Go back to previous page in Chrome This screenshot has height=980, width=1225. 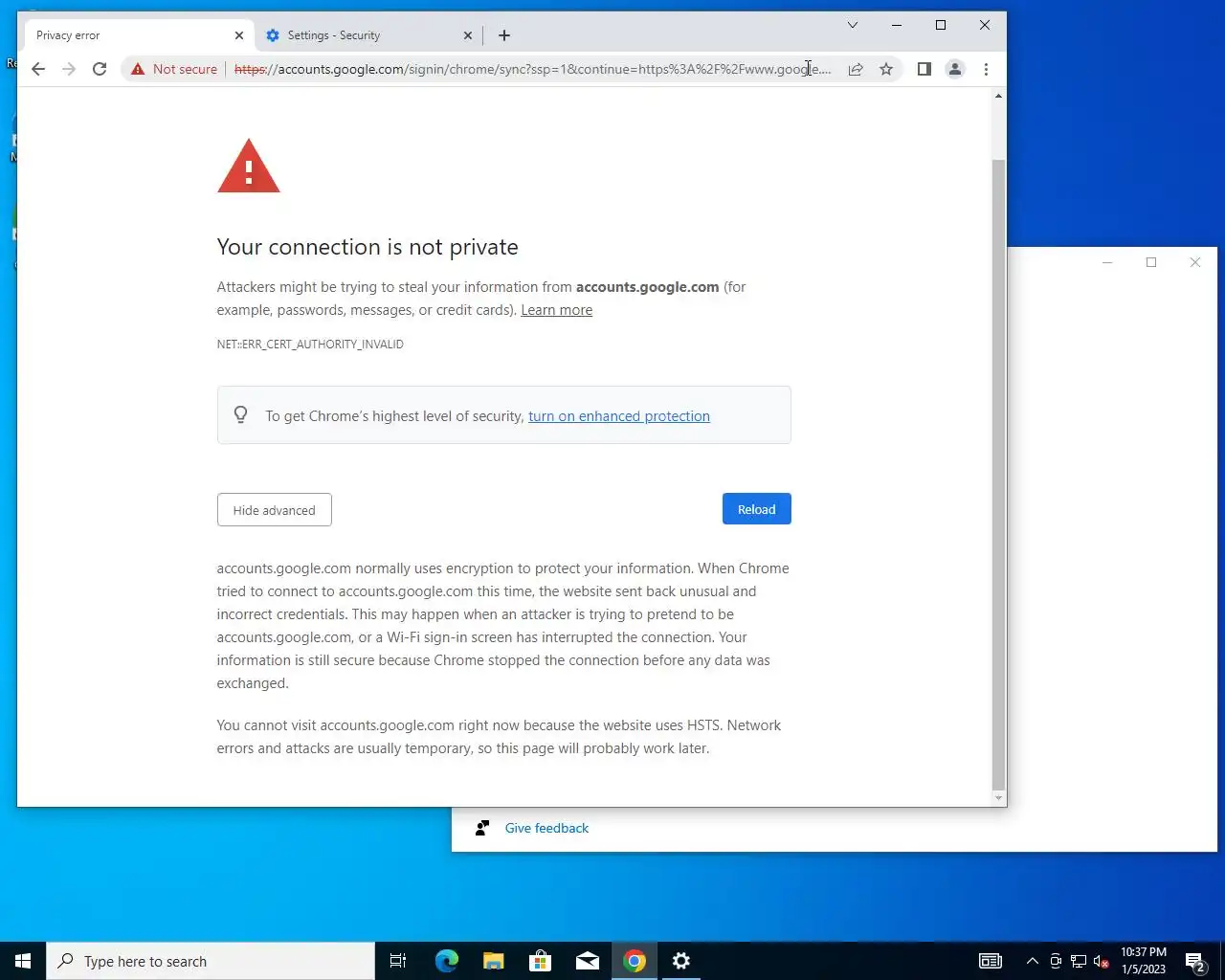point(38,69)
